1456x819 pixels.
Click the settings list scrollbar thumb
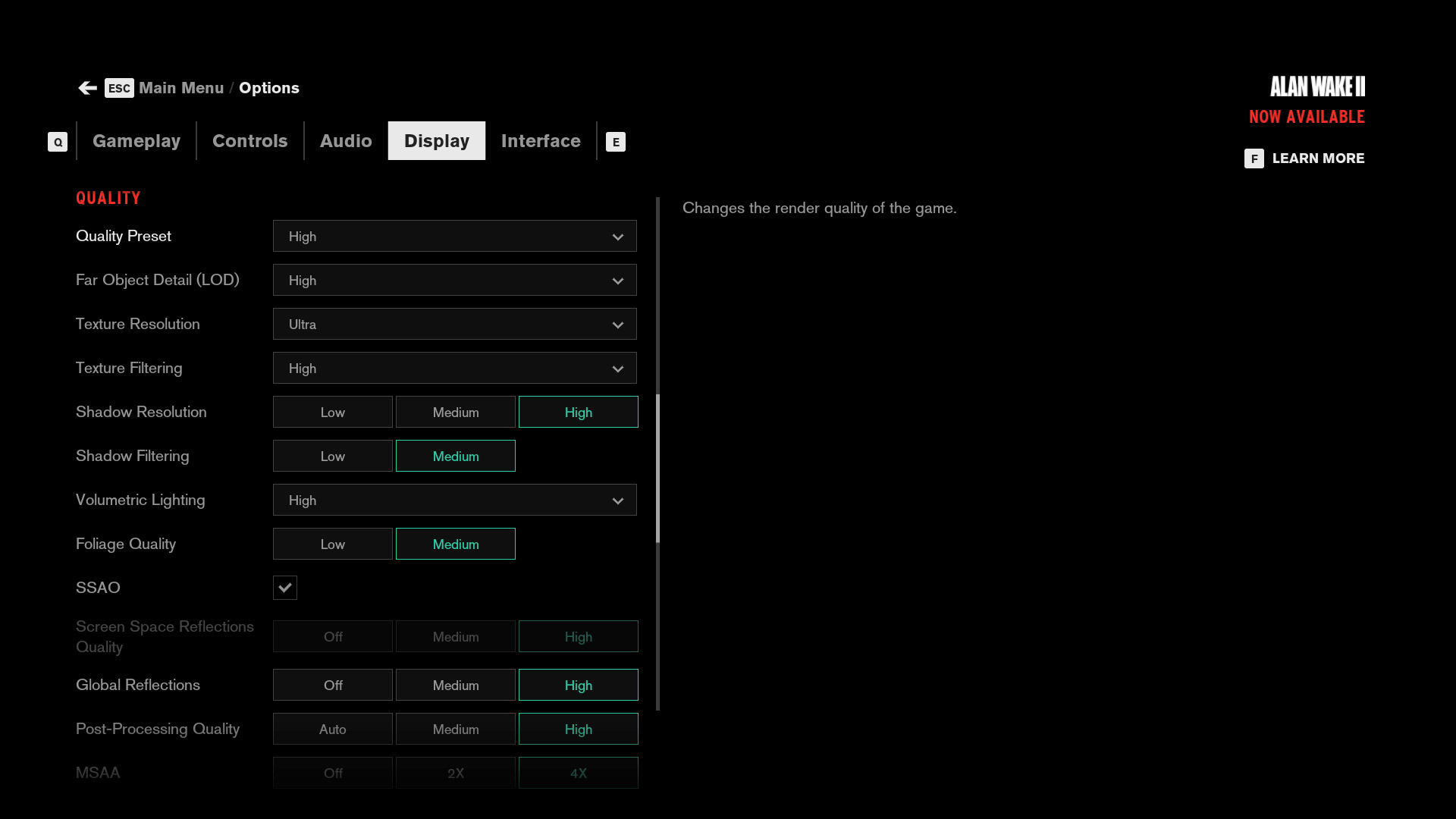[657, 469]
